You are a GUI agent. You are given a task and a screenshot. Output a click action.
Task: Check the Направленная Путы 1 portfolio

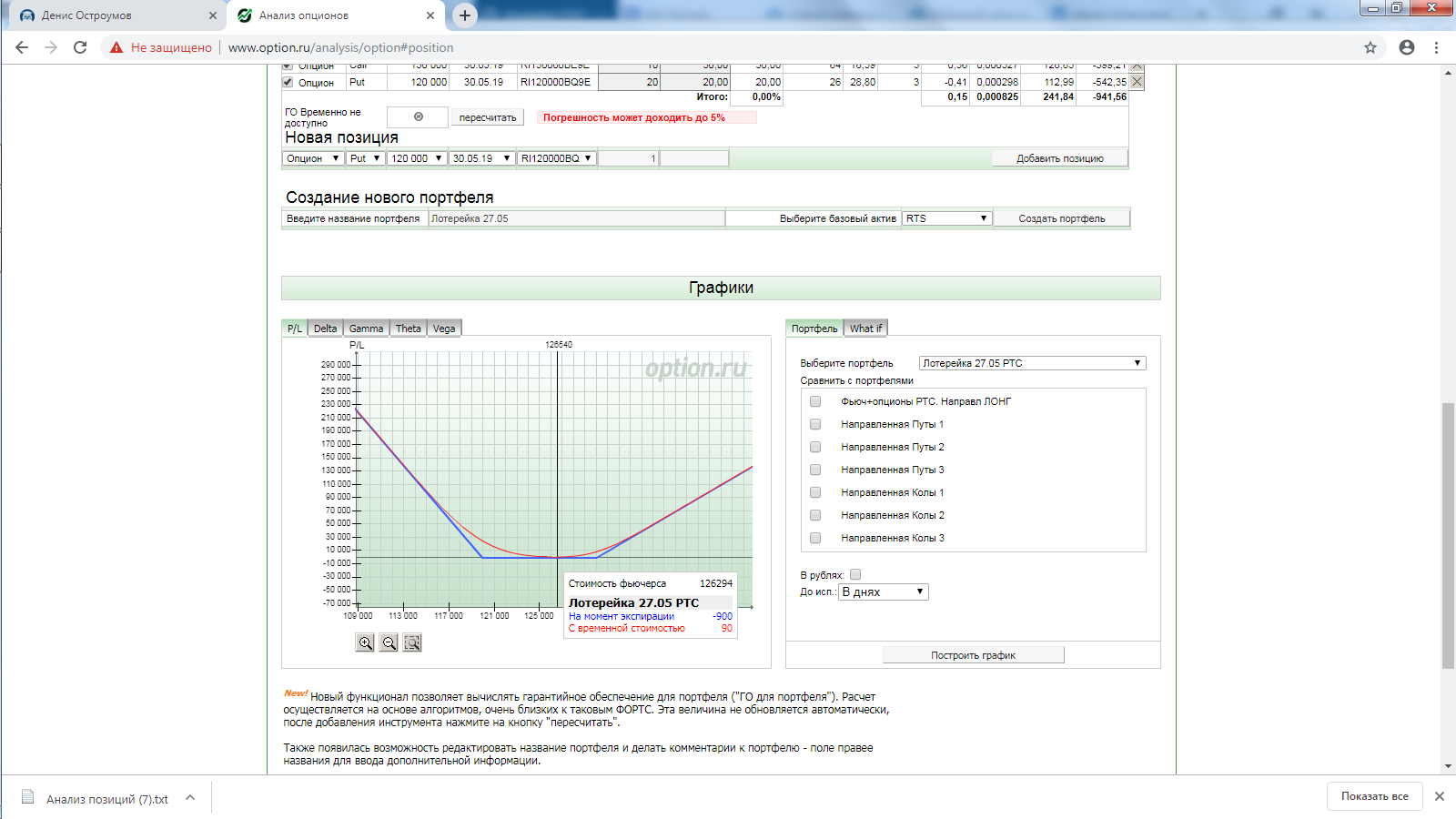click(815, 424)
